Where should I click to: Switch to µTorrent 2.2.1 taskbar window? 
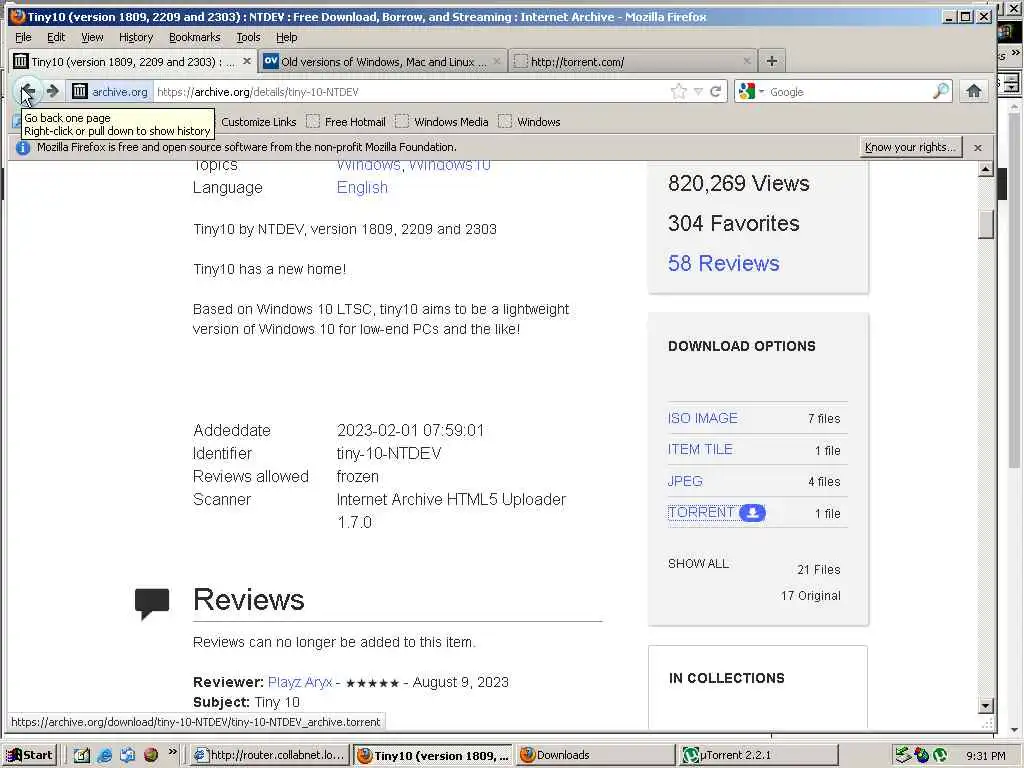point(758,755)
